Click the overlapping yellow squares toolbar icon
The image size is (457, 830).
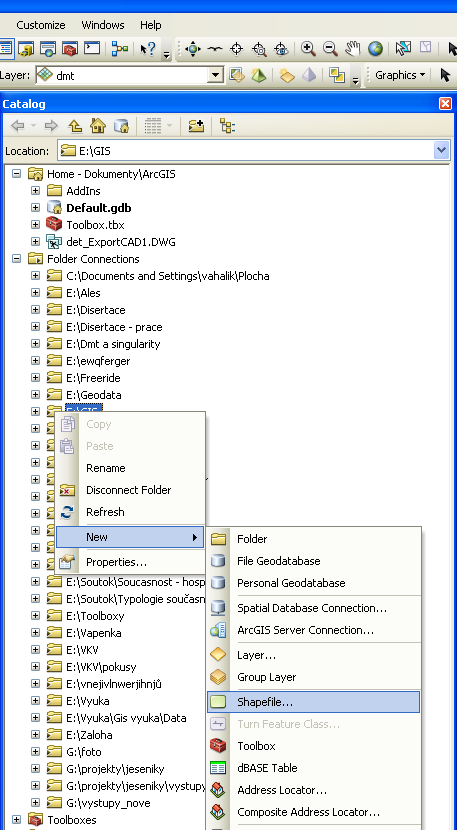337,75
